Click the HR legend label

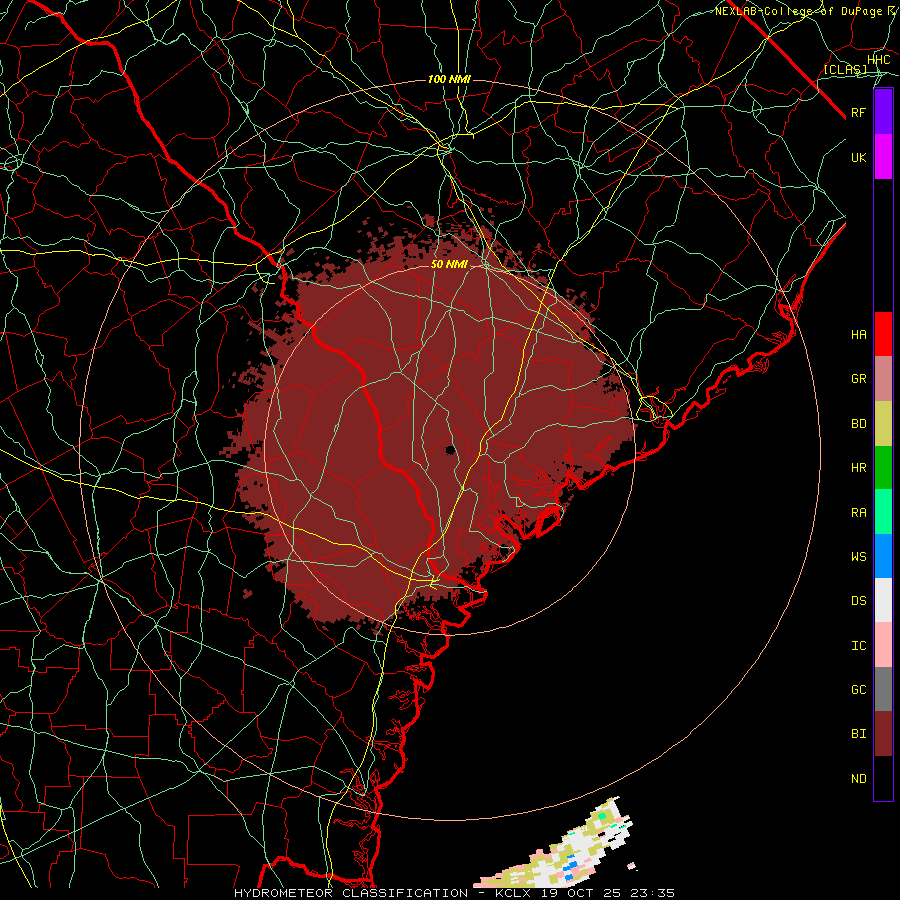(x=858, y=468)
